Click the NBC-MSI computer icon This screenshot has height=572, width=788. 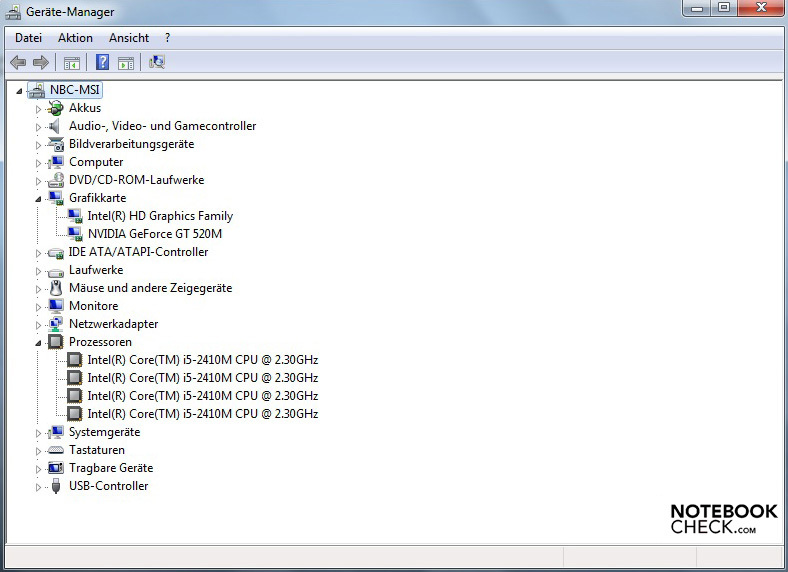37,90
